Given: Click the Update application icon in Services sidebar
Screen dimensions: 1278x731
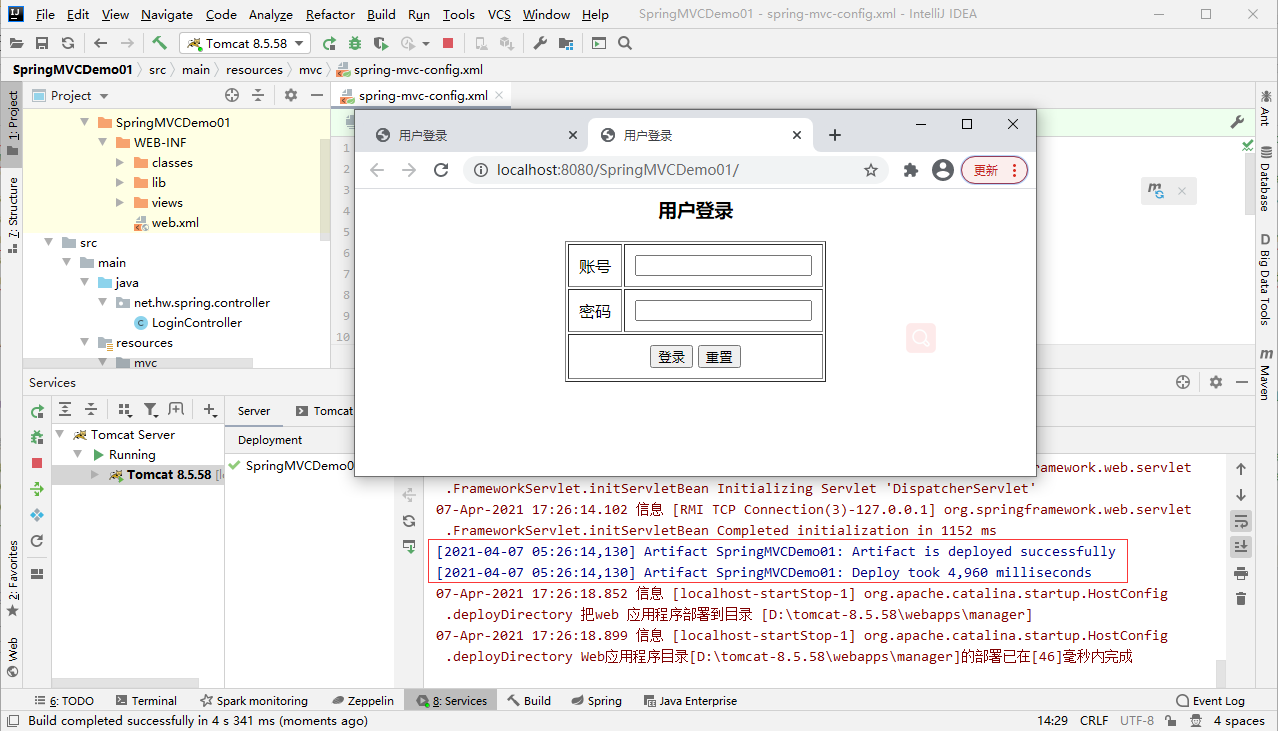Looking at the screenshot, I should coord(37,541).
